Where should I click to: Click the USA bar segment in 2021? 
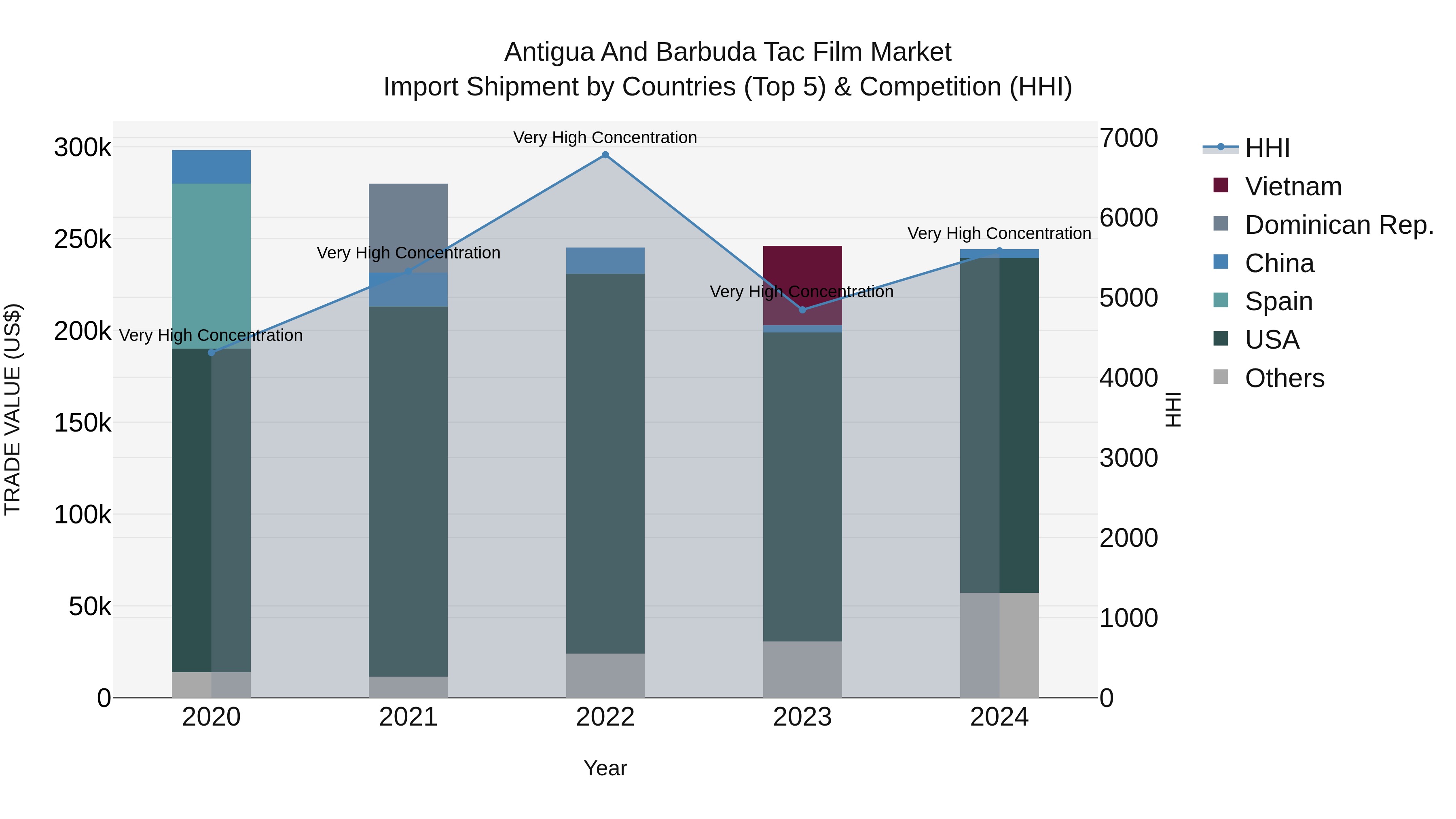tap(408, 491)
